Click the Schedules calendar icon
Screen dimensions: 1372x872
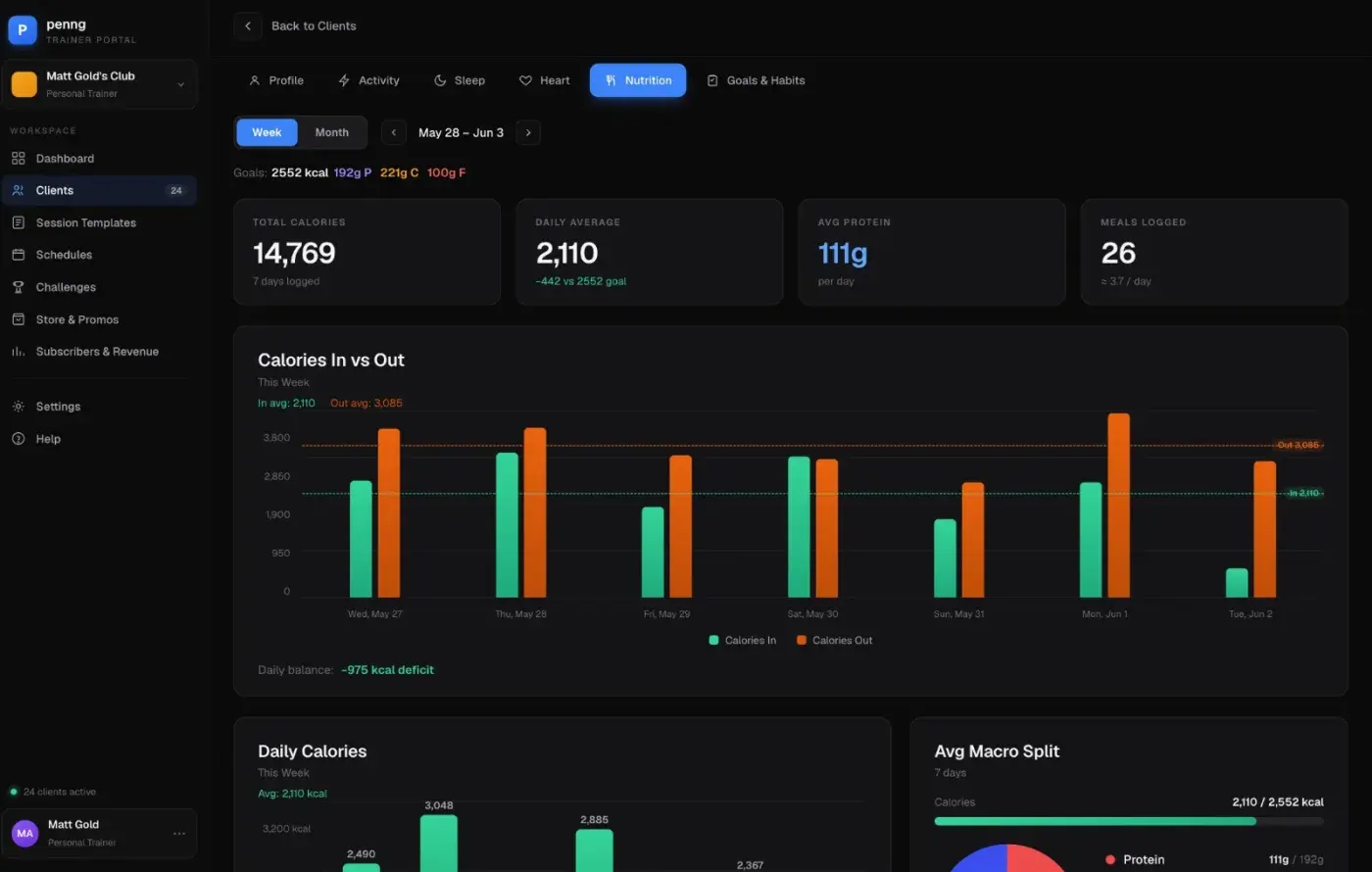click(x=18, y=255)
